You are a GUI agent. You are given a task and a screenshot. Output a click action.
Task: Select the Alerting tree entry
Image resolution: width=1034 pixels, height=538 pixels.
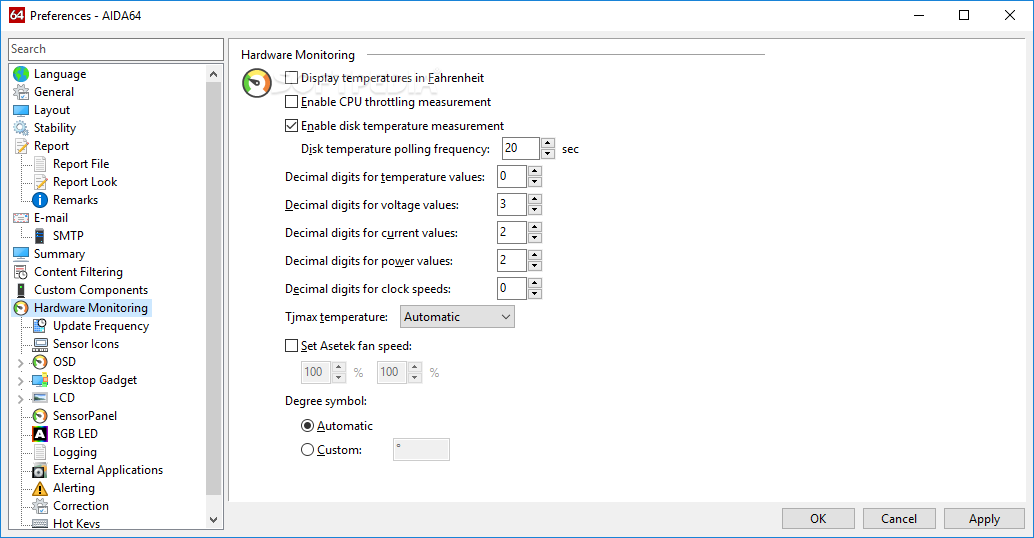(74, 488)
